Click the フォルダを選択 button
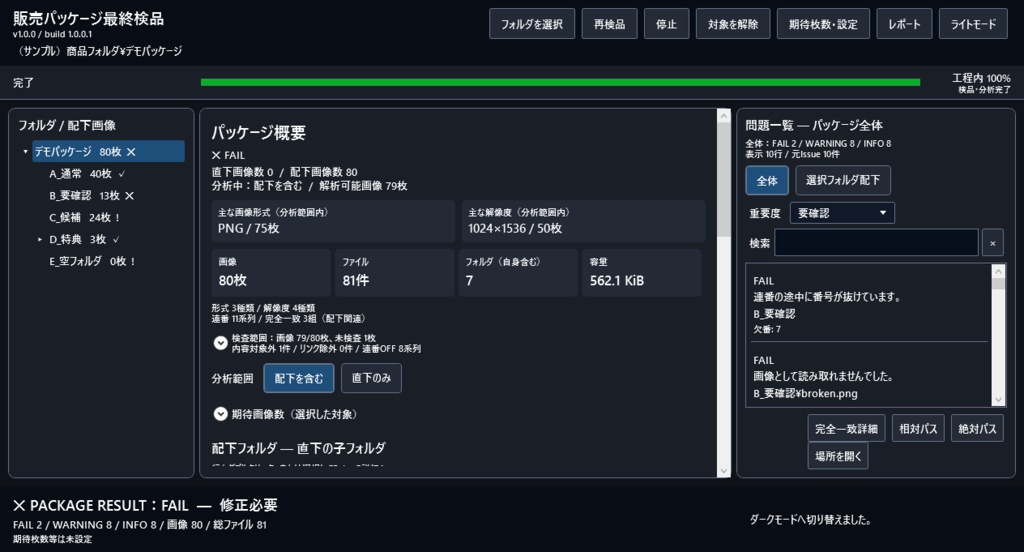The width and height of the screenshot is (1024, 552). [x=532, y=24]
